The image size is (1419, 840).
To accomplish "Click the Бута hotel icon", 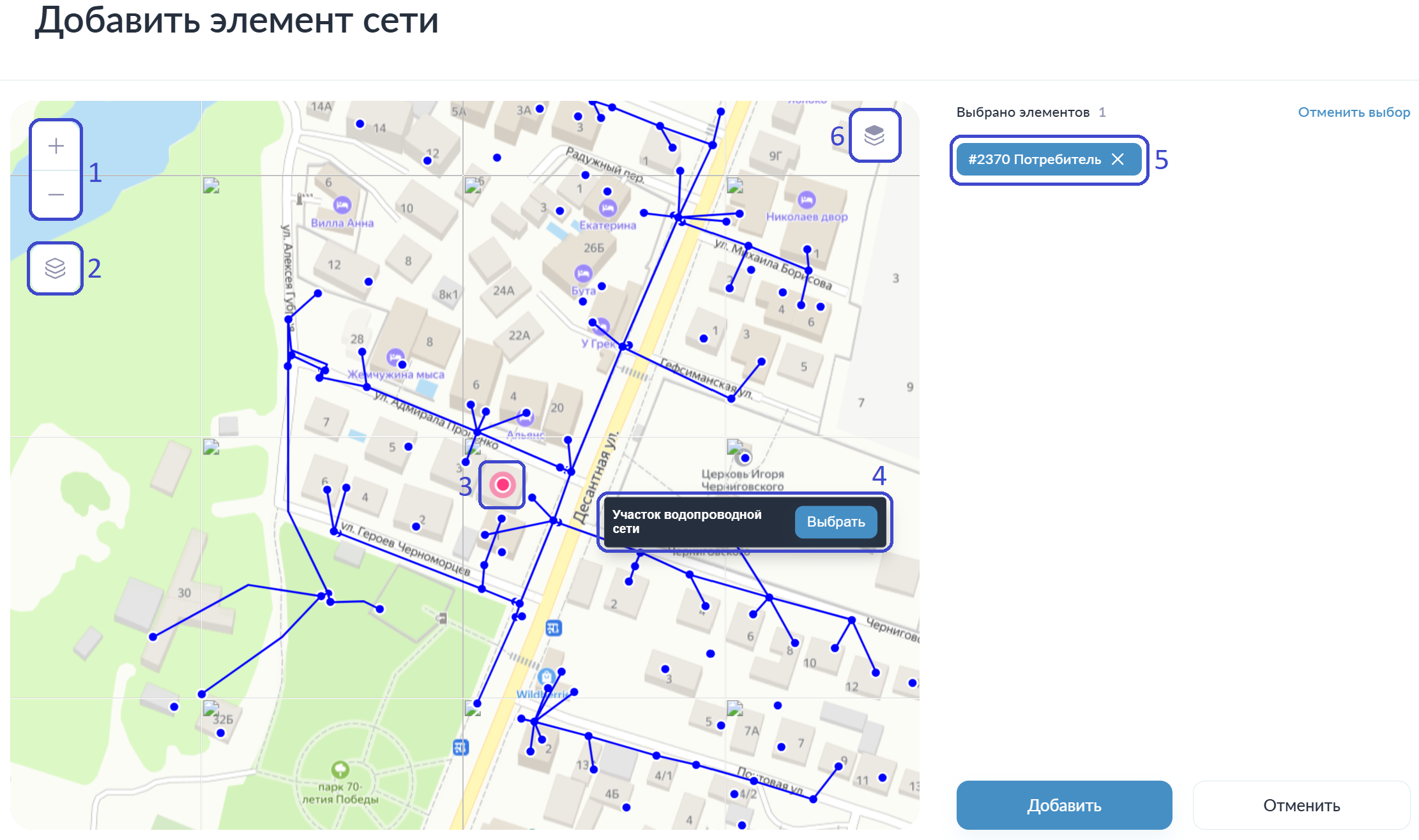I will (x=583, y=274).
